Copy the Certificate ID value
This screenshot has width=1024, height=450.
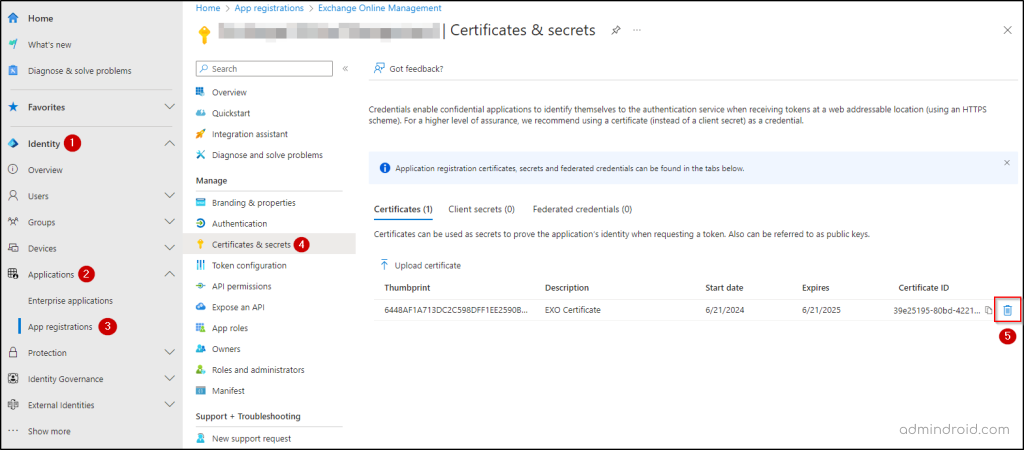coord(988,310)
